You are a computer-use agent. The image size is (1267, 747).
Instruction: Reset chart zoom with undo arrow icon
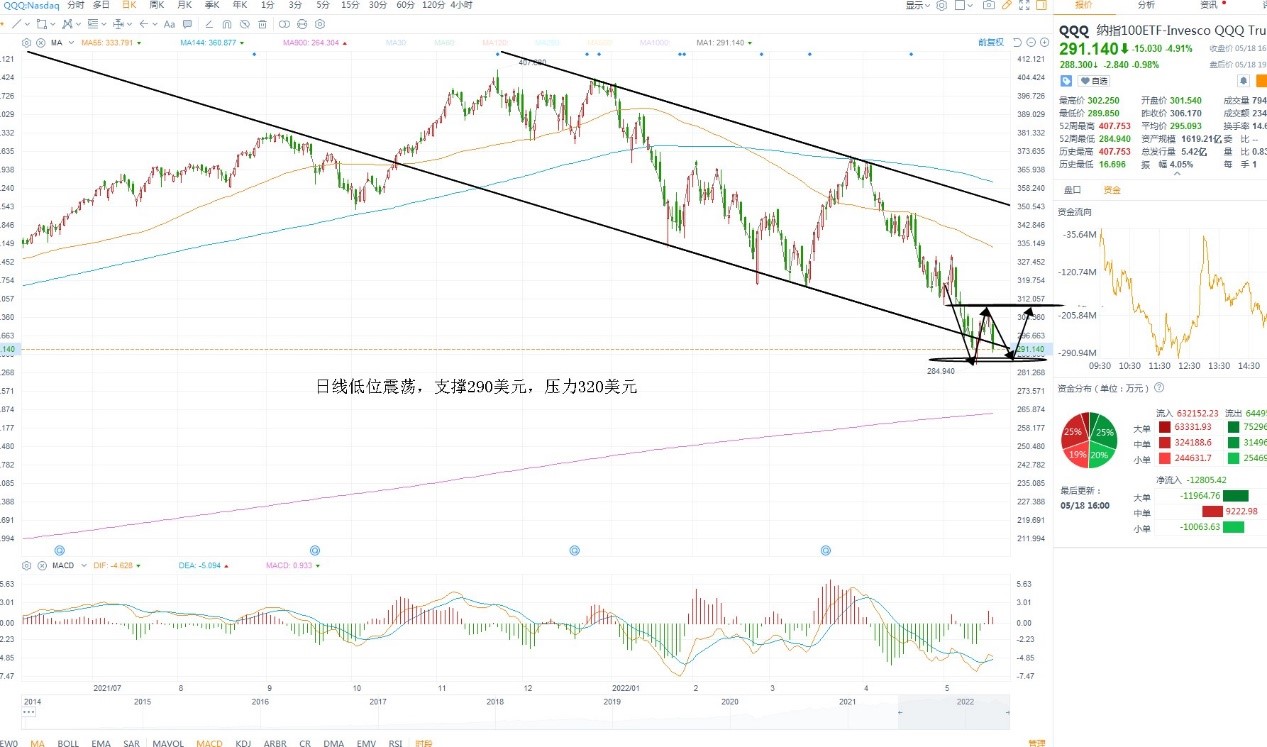1017,42
